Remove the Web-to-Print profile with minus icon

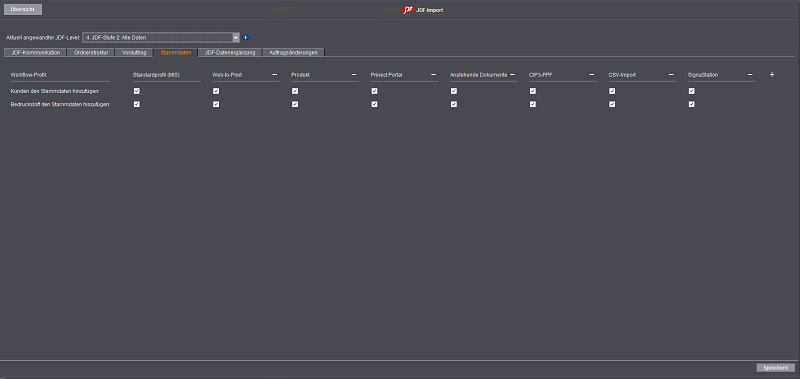[274, 74]
